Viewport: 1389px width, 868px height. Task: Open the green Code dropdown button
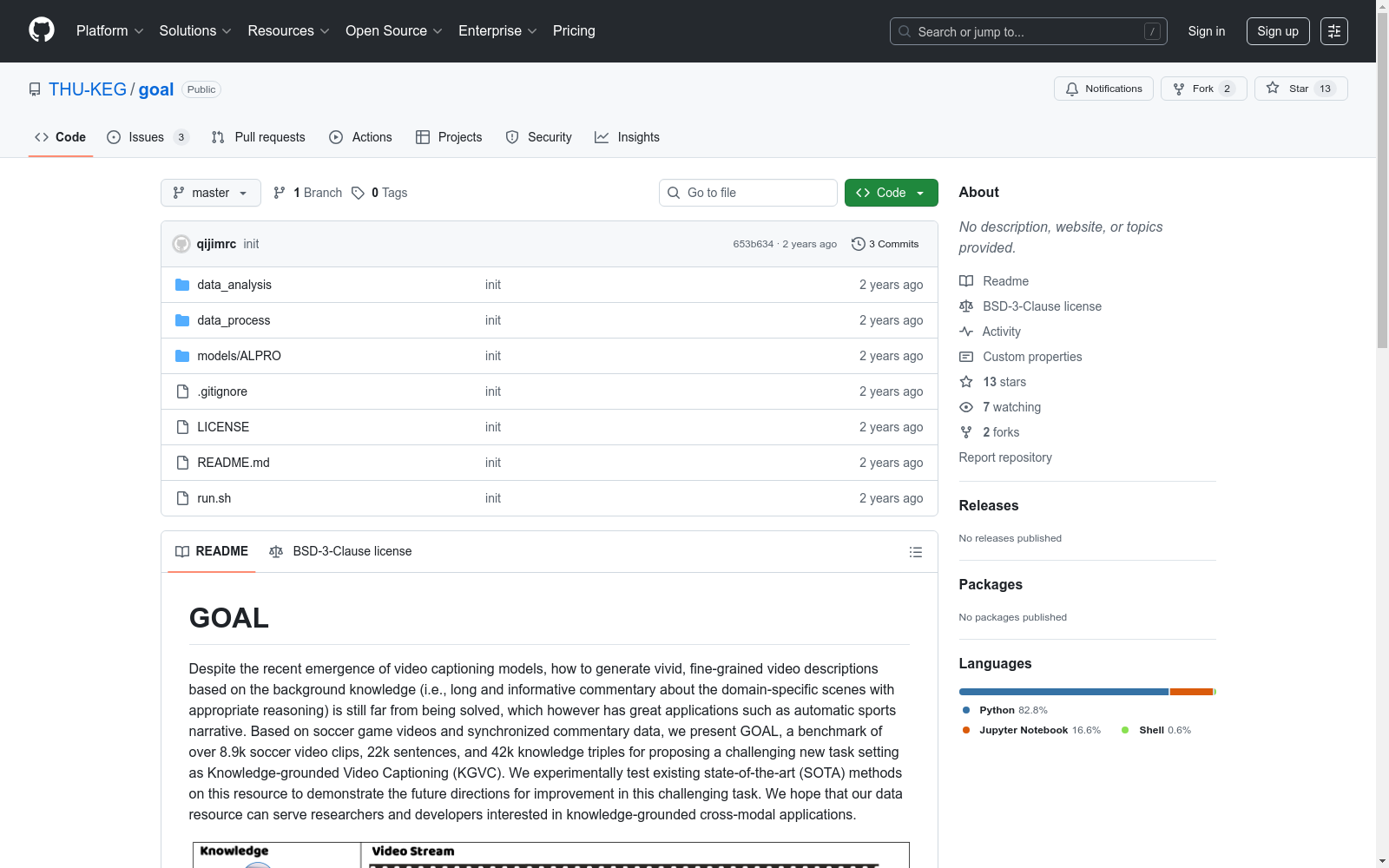[891, 193]
